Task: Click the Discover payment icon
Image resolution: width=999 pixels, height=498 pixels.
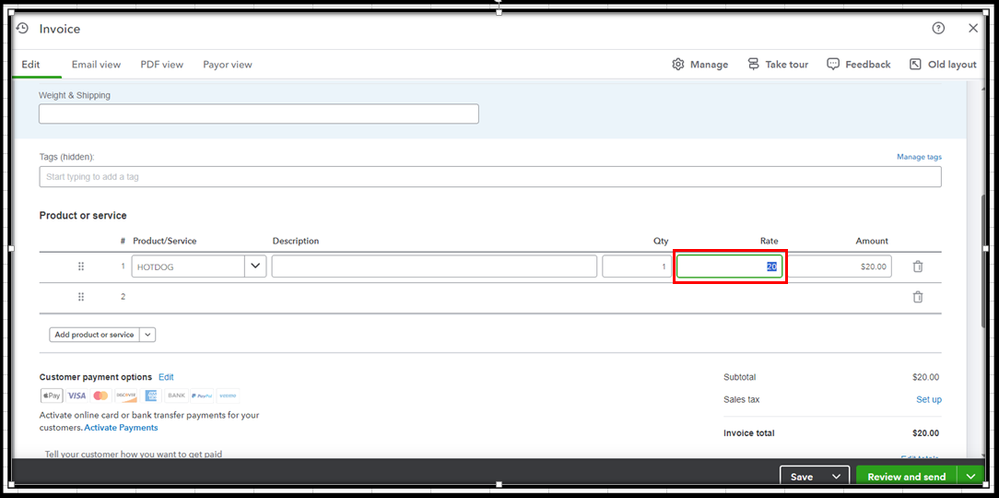Action: pyautogui.click(x=126, y=395)
